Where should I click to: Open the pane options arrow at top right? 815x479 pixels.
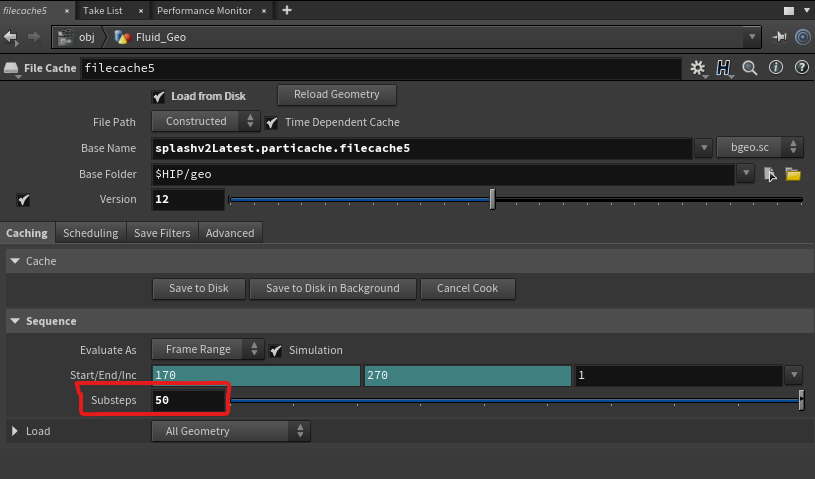pyautogui.click(x=807, y=10)
